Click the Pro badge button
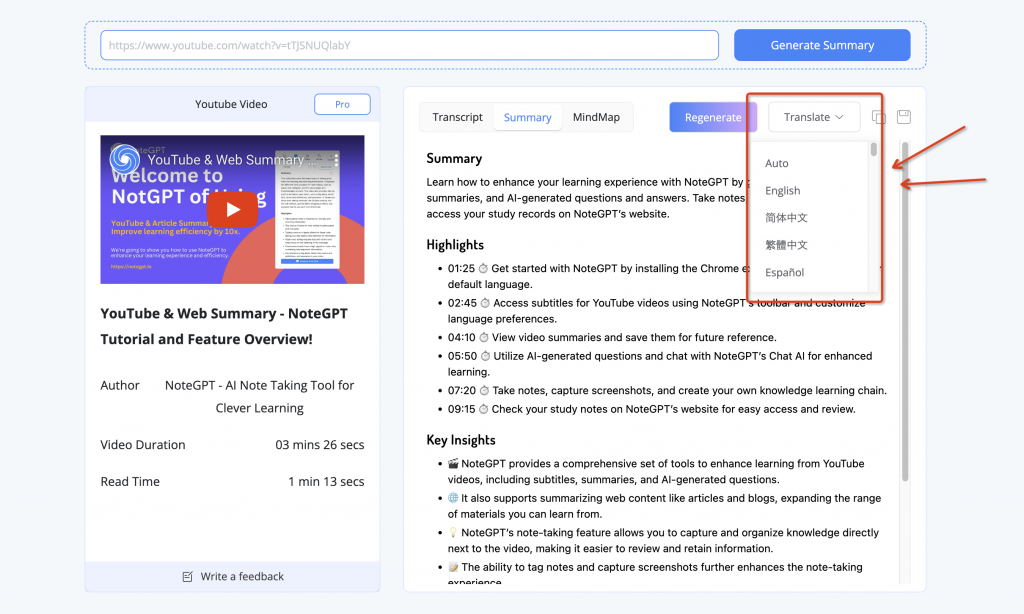 coord(342,104)
